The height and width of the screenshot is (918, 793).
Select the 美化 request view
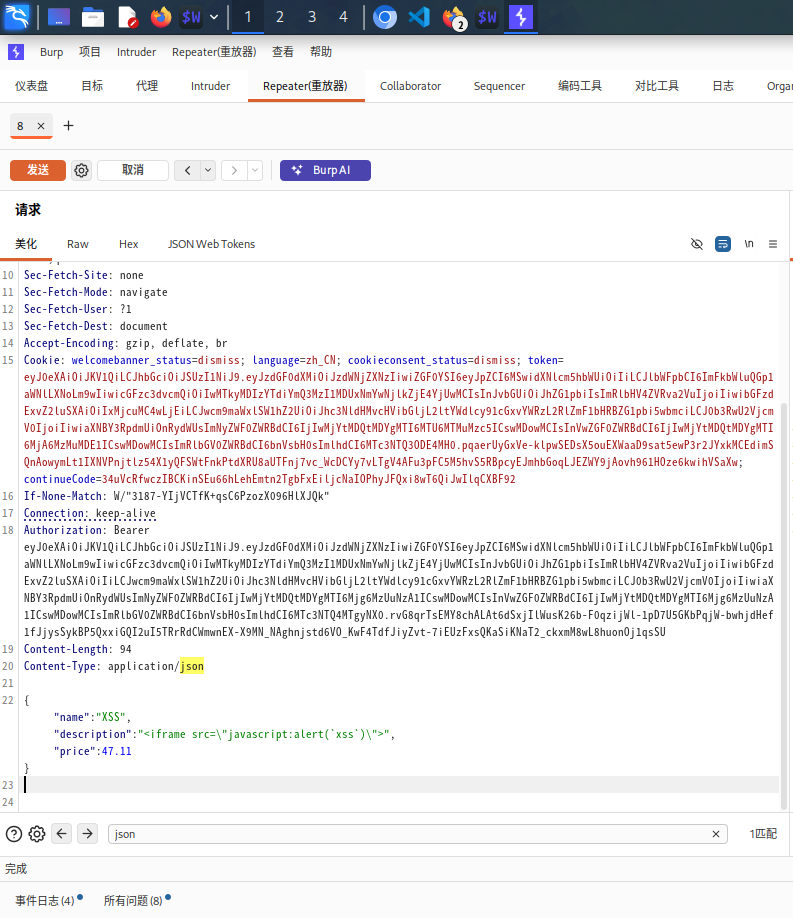click(x=26, y=244)
